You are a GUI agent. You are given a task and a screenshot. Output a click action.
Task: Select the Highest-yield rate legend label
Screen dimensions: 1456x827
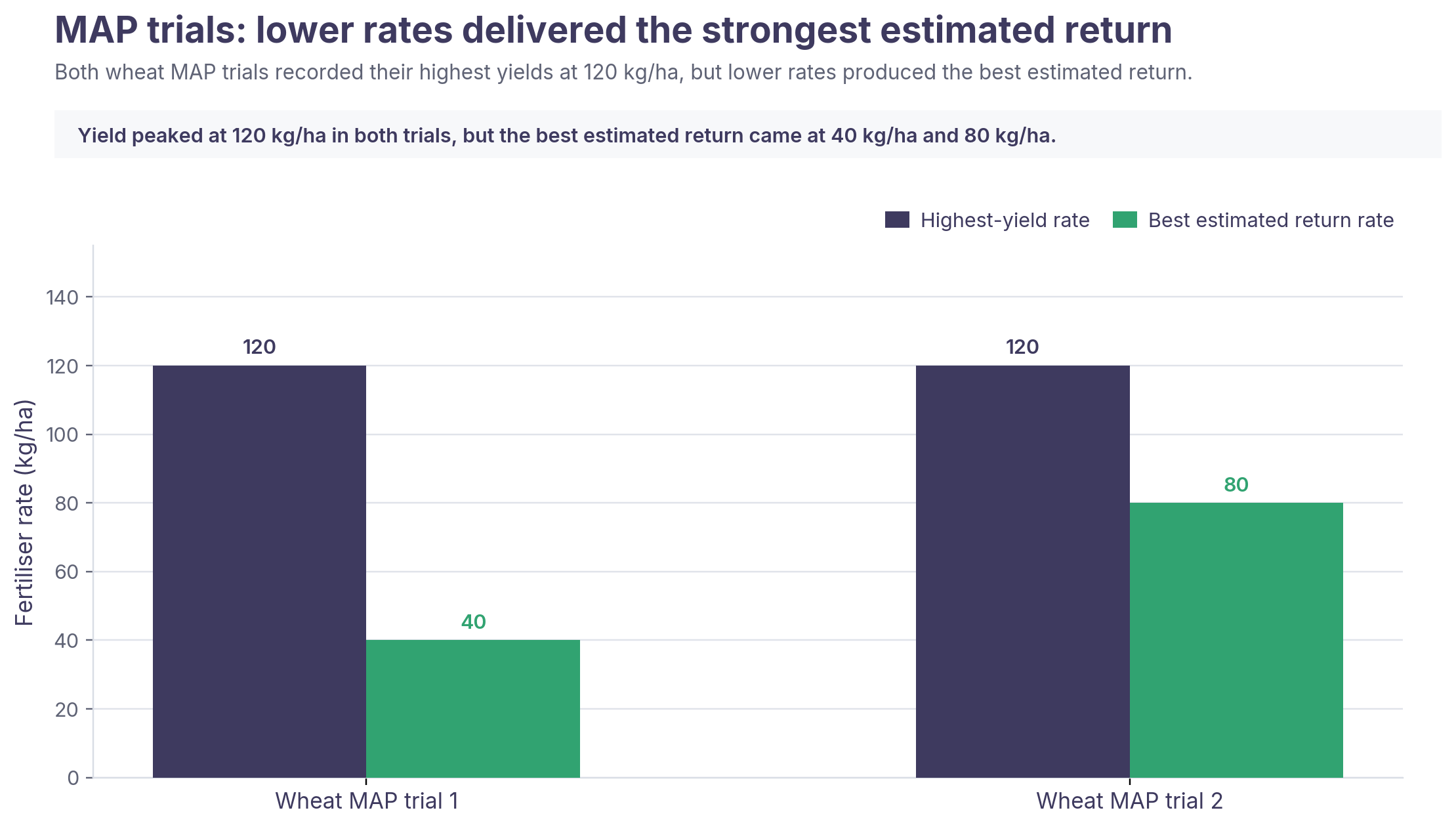coord(1005,220)
